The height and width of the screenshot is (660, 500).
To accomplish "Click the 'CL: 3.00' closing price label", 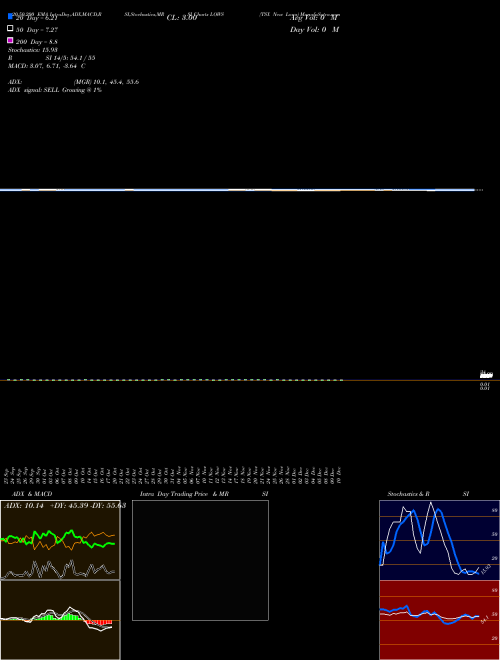I will pos(182,18).
